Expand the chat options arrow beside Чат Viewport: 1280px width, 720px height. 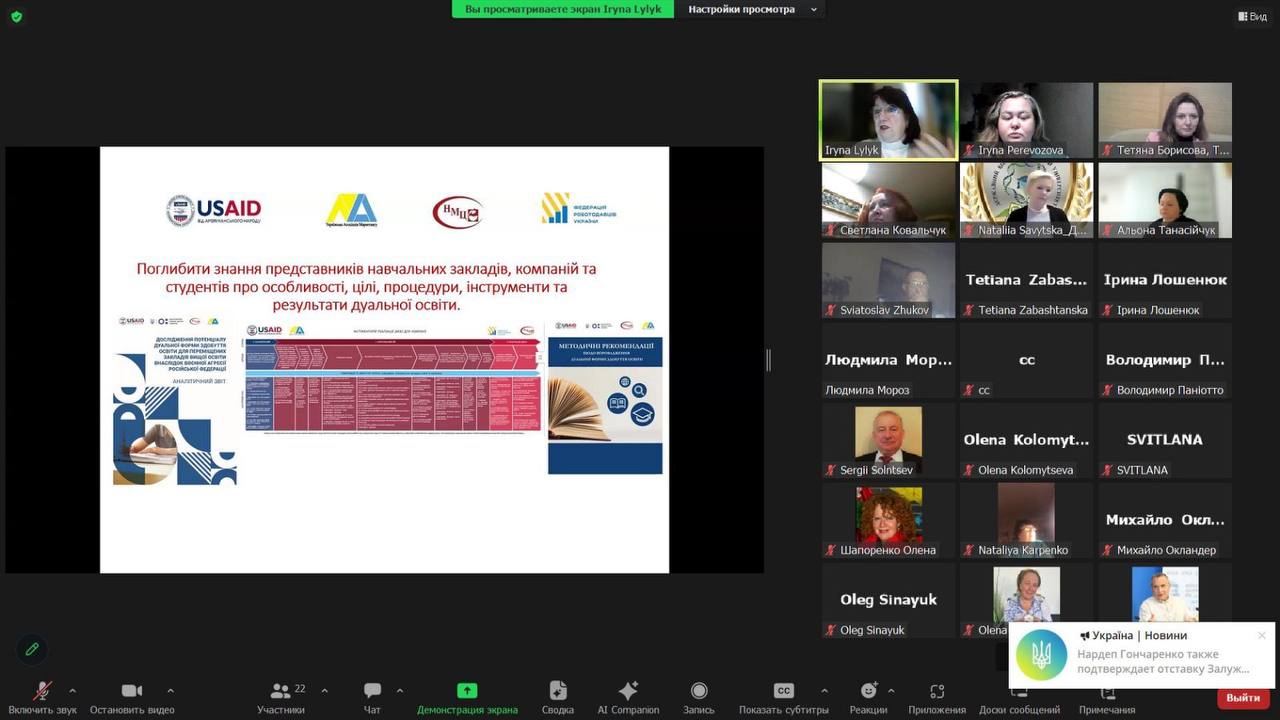click(400, 691)
